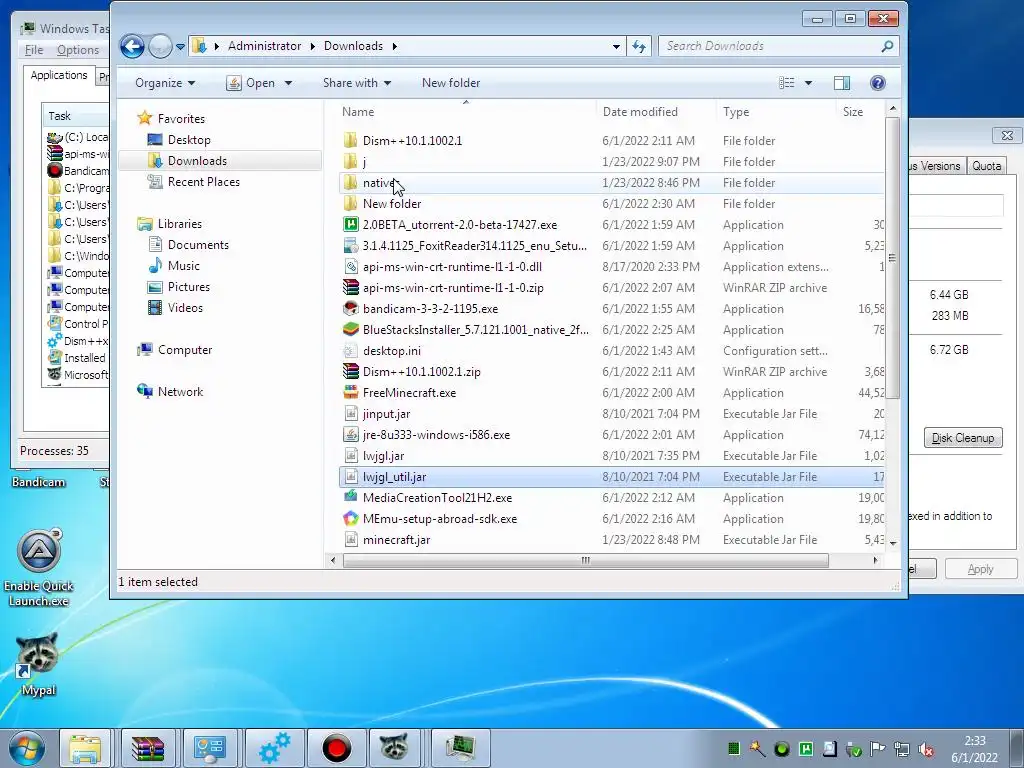The height and width of the screenshot is (768, 1024).
Task: Open WinRAR from the taskbar
Action: 148,748
